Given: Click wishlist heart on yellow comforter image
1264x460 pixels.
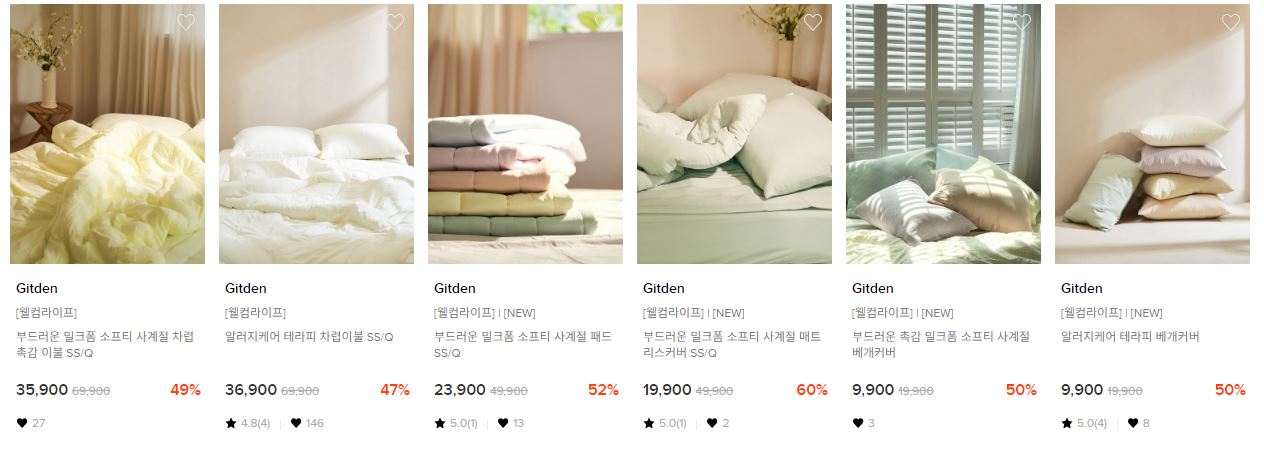Looking at the screenshot, I should (x=186, y=22).
